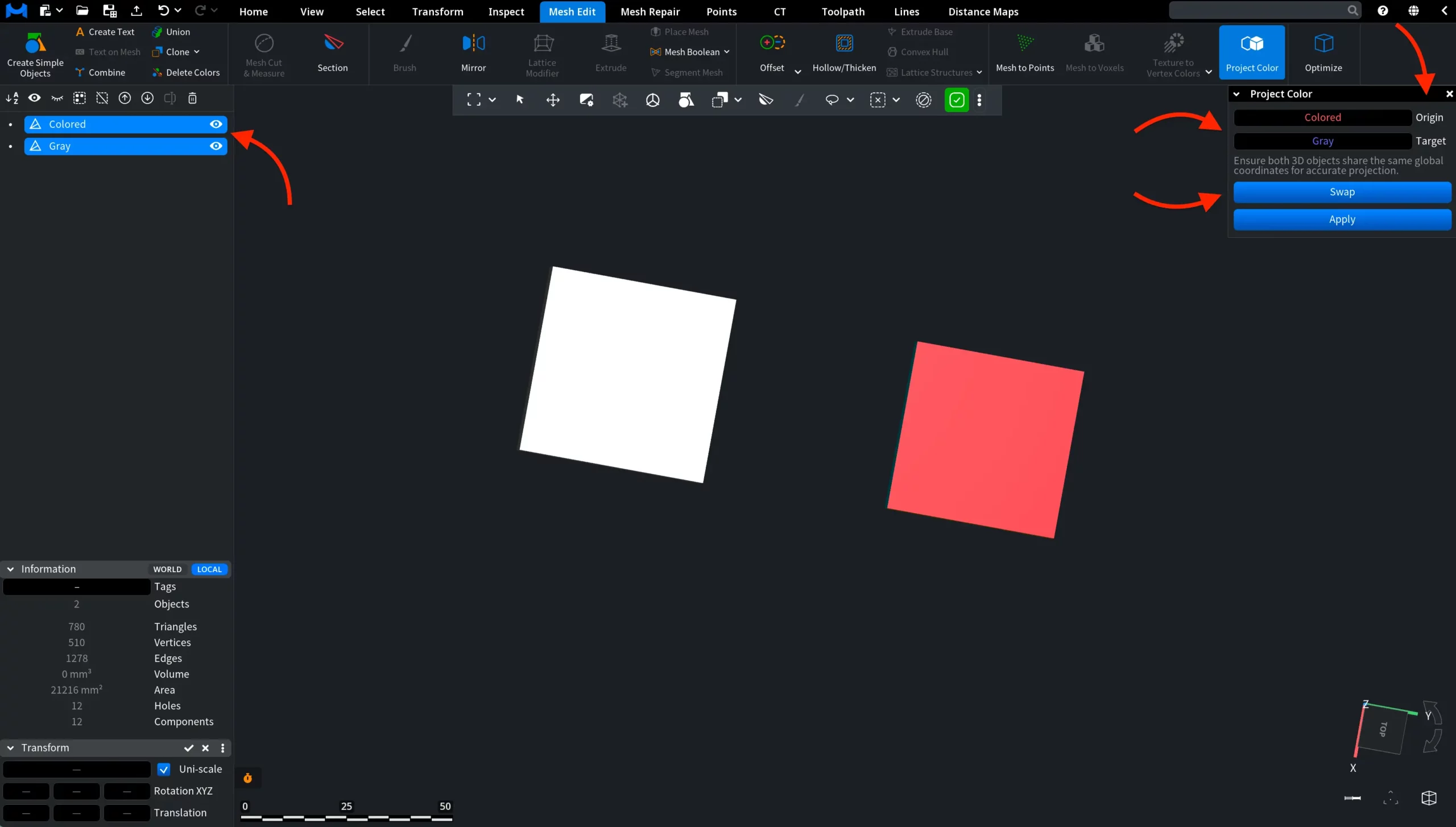
Task: Run the Union operation
Action: click(171, 32)
